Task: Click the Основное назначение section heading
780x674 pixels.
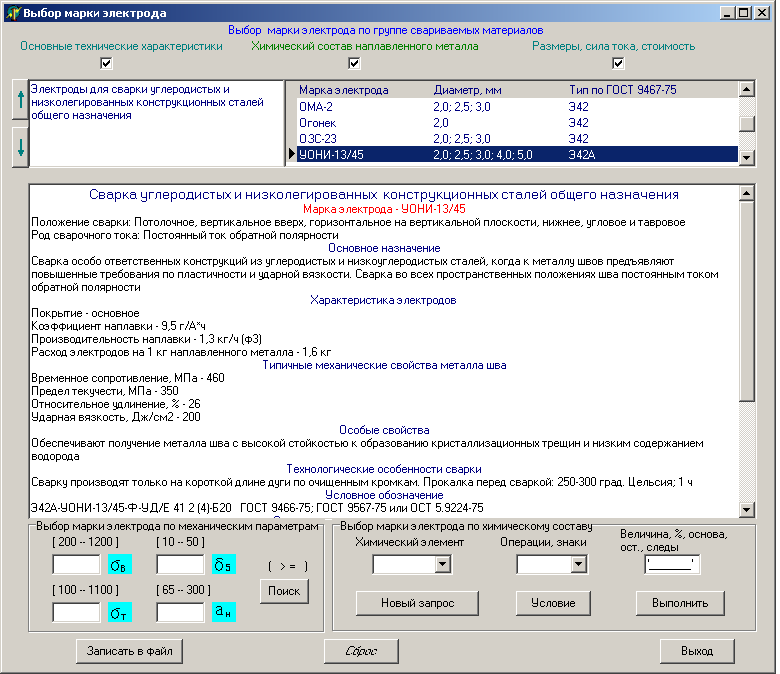Action: tap(384, 248)
